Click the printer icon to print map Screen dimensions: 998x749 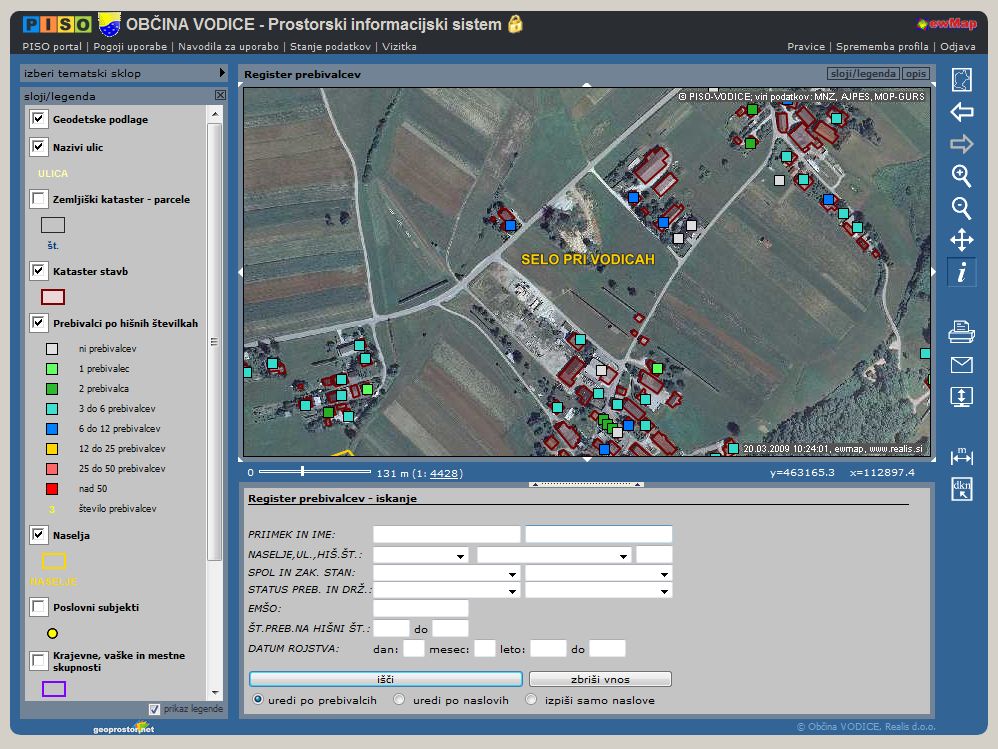point(961,332)
